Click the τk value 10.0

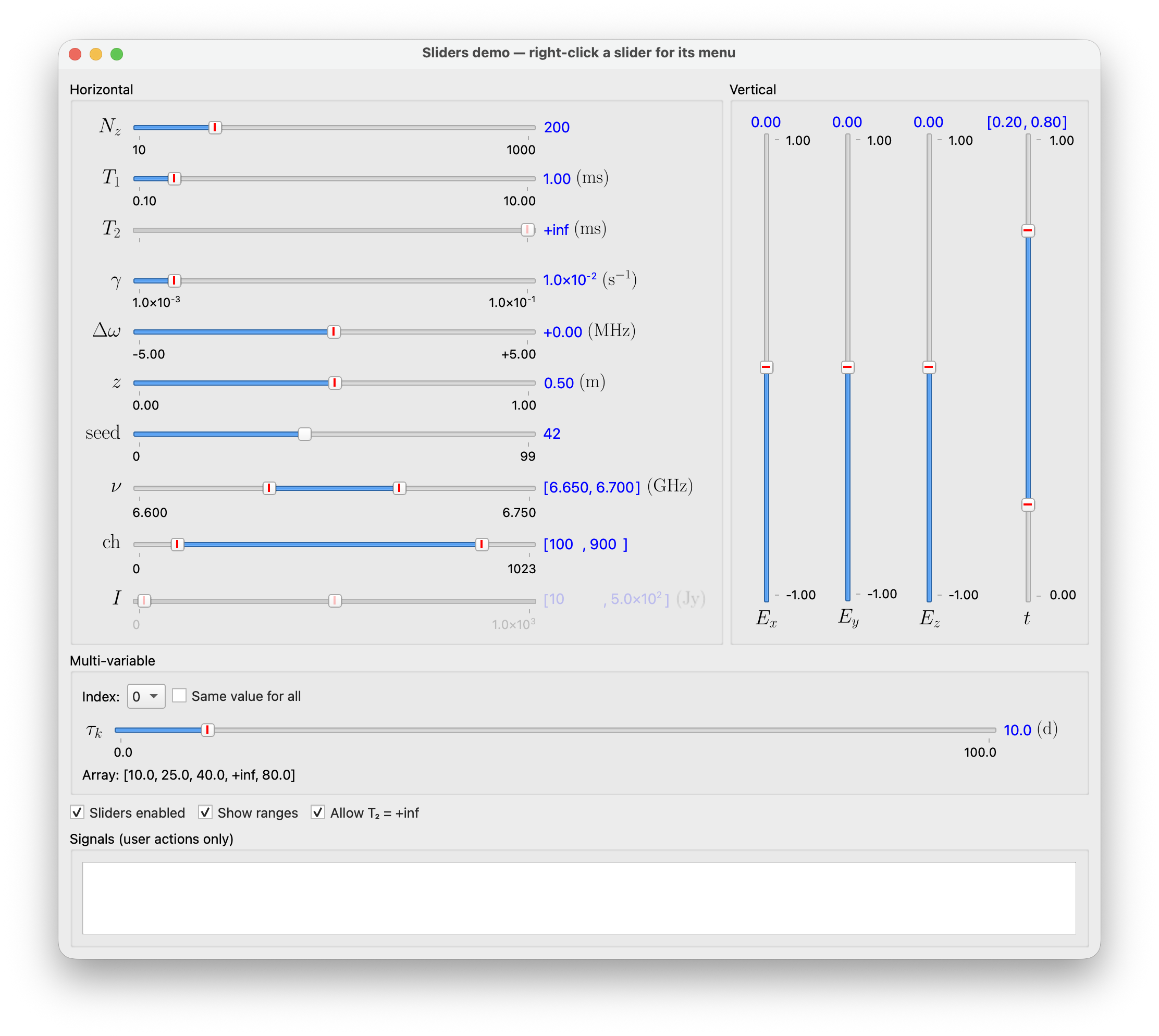1017,730
